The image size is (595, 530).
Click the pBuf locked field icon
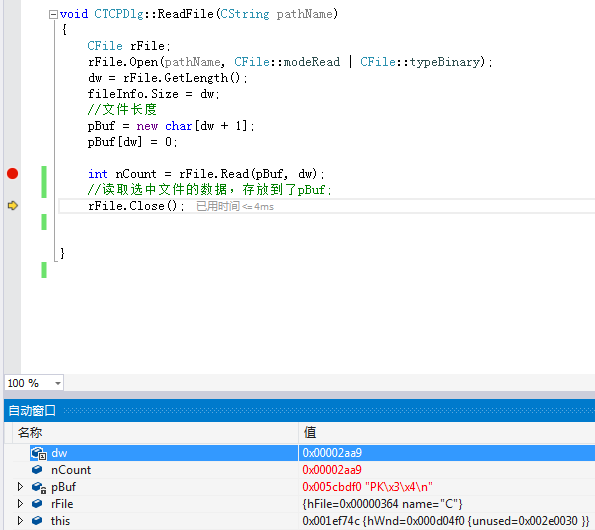point(39,487)
